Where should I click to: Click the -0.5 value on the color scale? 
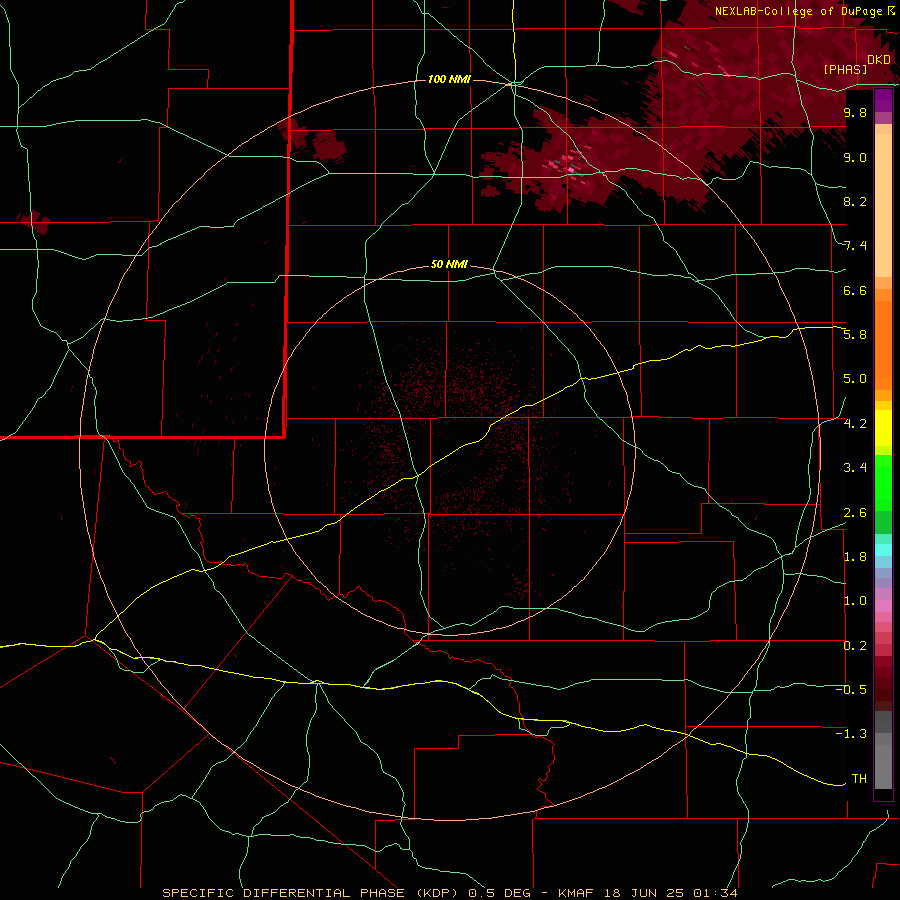tap(851, 690)
